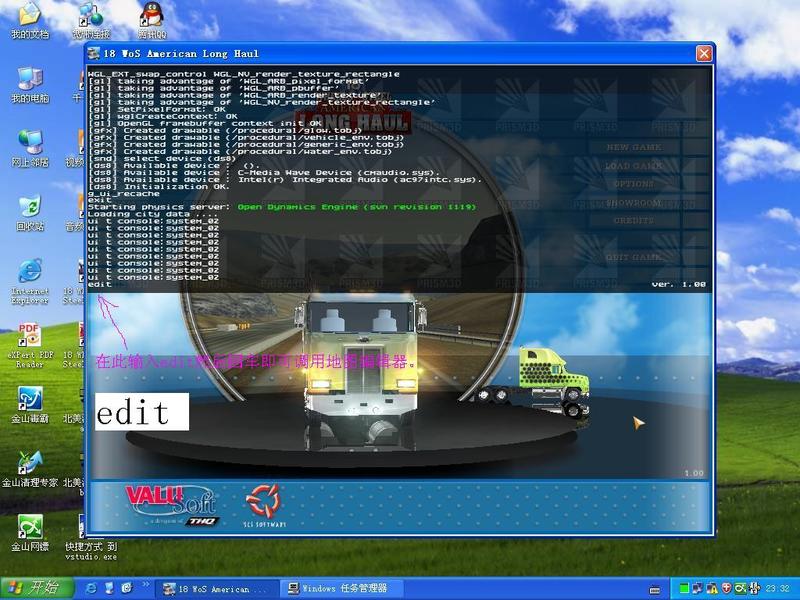Image resolution: width=800 pixels, height=600 pixels.
Task: Open the Recycle Bin desktop icon
Action: click(x=29, y=209)
